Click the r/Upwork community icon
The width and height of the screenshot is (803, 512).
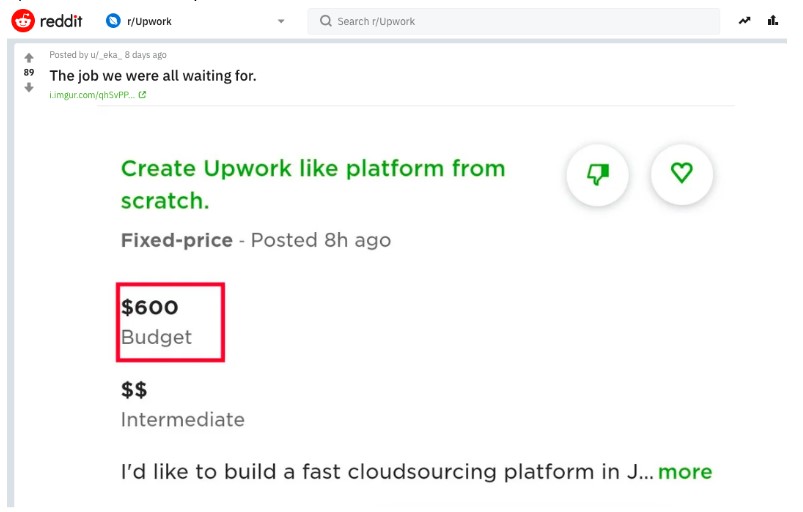[113, 21]
